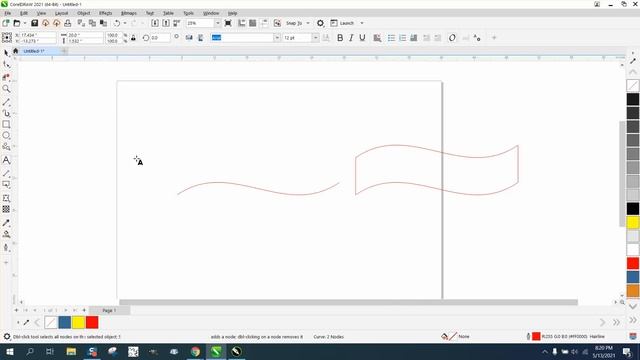Activate the Zoom magnifier tool in toolbox

coord(6,89)
